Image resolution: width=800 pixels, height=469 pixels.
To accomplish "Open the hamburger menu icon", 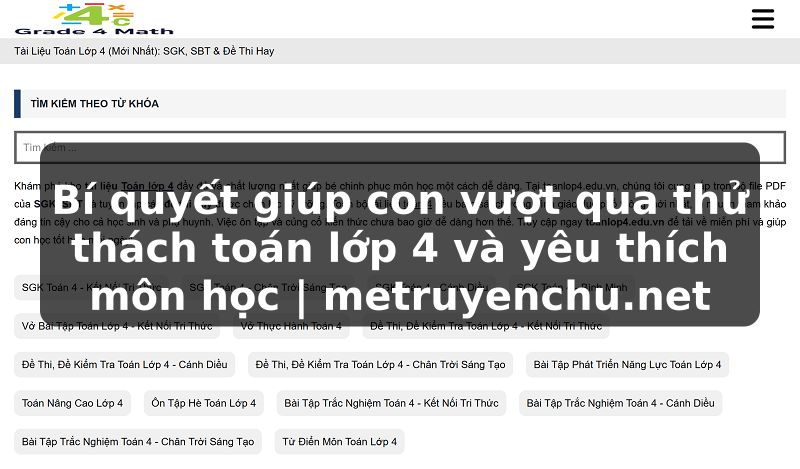I will coord(763,19).
